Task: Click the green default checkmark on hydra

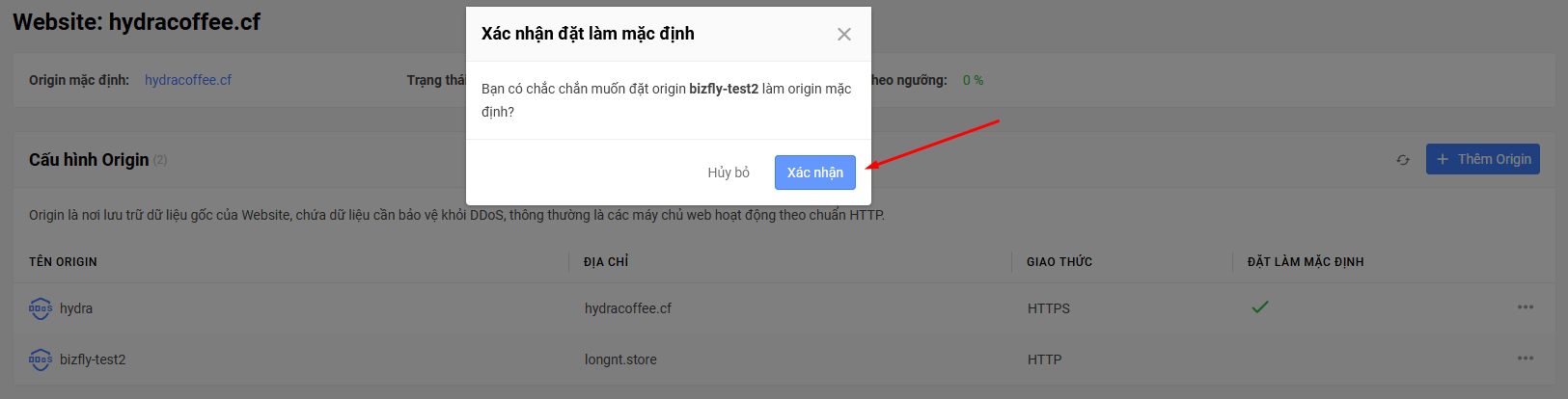Action: (x=1260, y=307)
